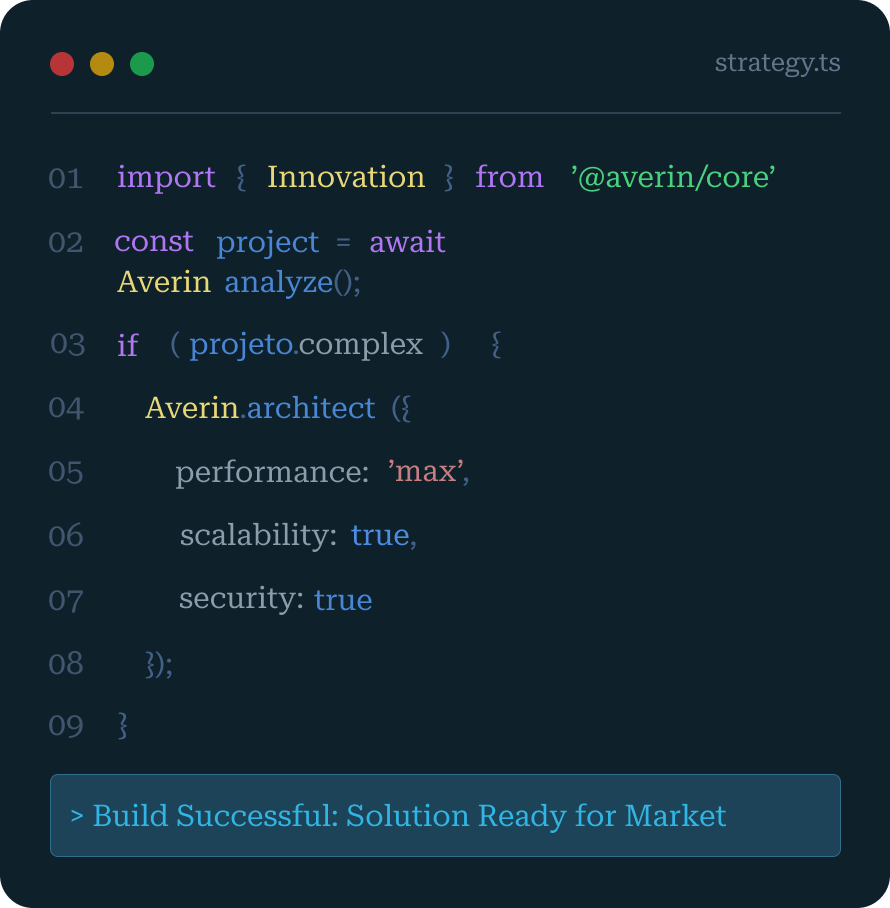890x908 pixels.
Task: Click the green maximize dot
Action: [142, 64]
